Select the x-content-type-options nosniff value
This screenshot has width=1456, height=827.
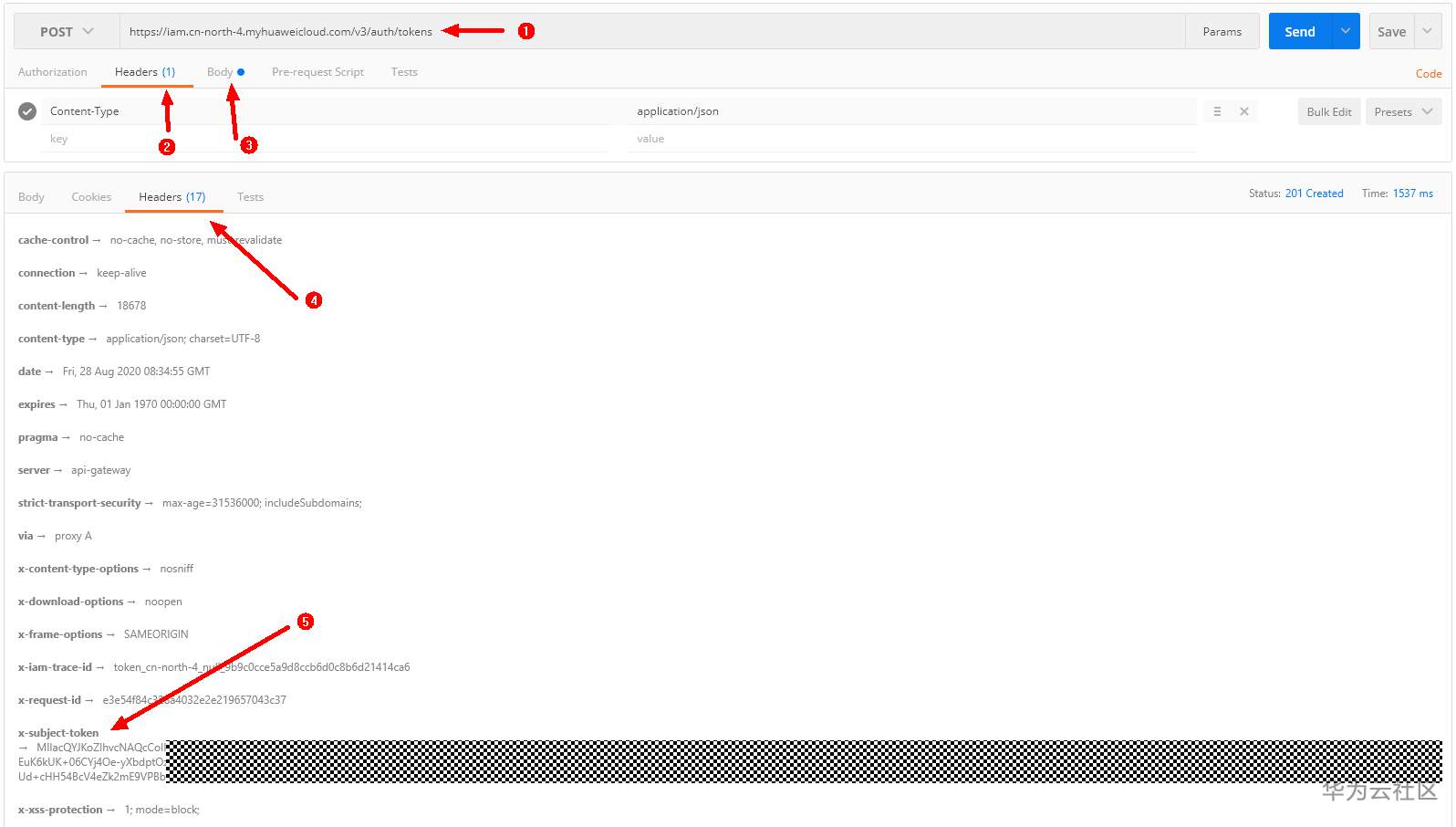177,569
